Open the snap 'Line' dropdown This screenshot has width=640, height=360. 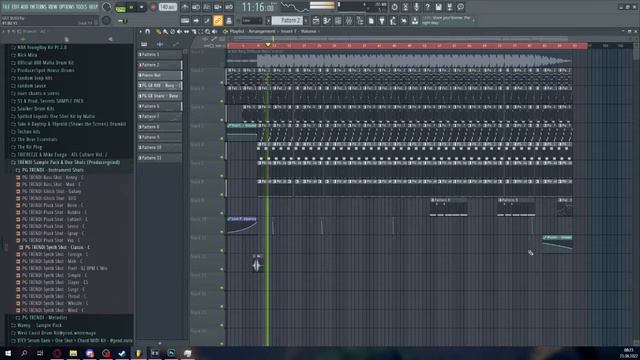click(x=252, y=20)
